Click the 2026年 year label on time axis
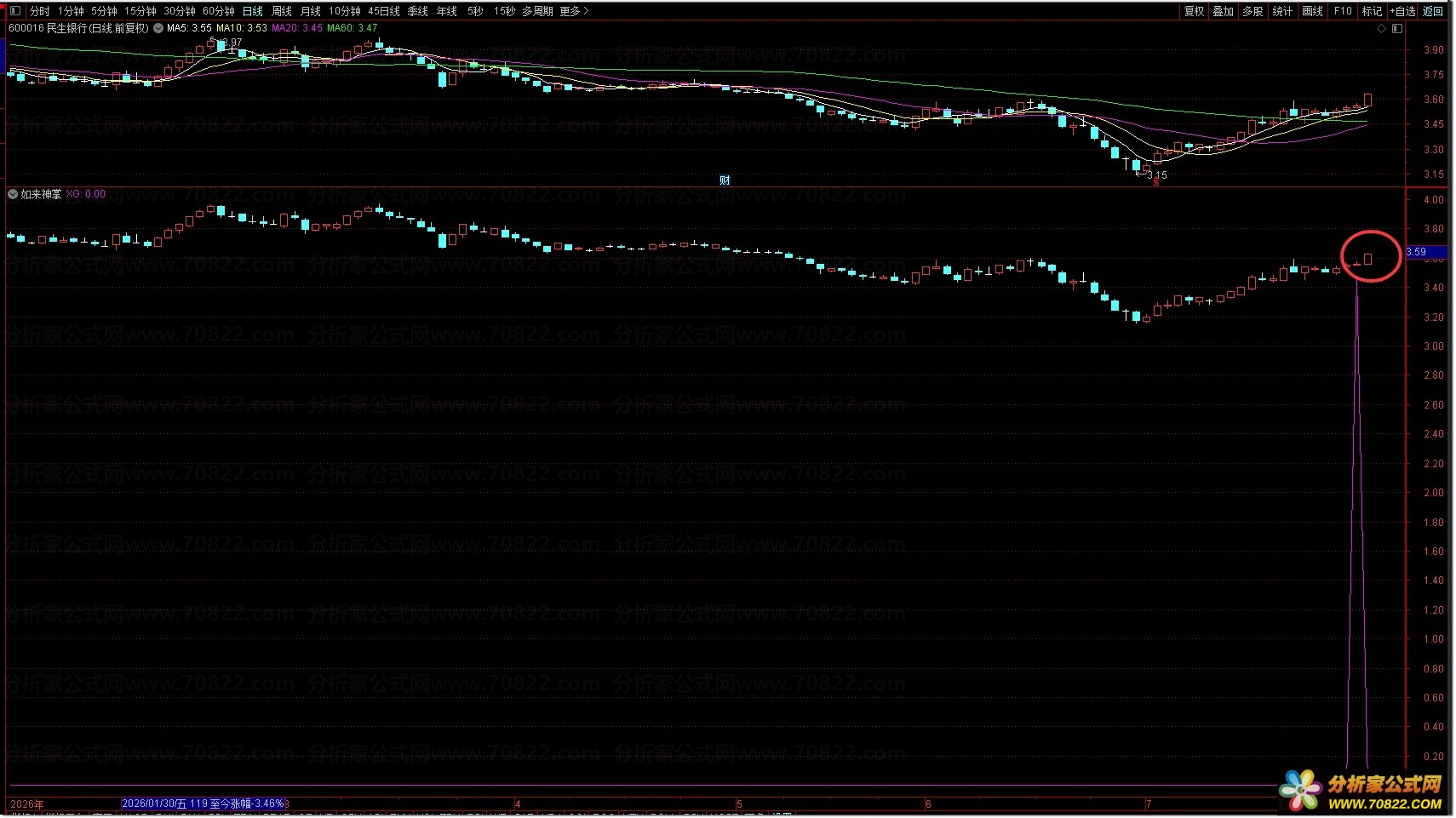Screen dimensions: 1456x818 (x=27, y=804)
